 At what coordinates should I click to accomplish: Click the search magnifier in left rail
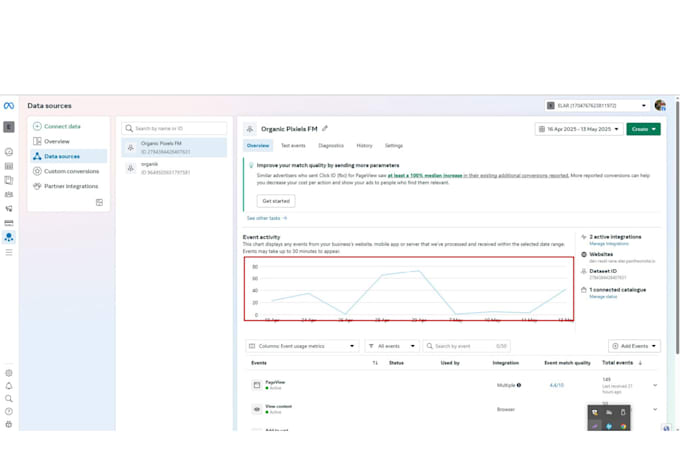(x=9, y=399)
